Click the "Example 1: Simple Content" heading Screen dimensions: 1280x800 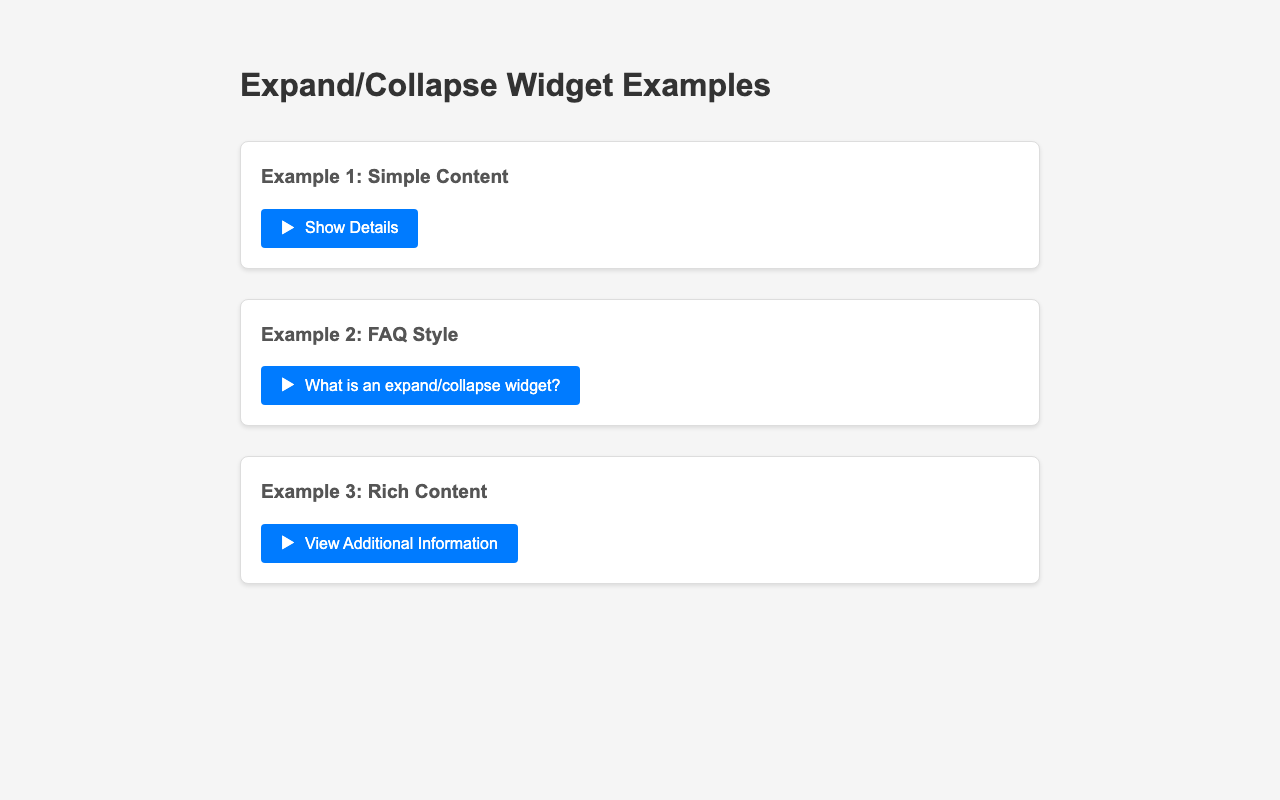tap(384, 177)
